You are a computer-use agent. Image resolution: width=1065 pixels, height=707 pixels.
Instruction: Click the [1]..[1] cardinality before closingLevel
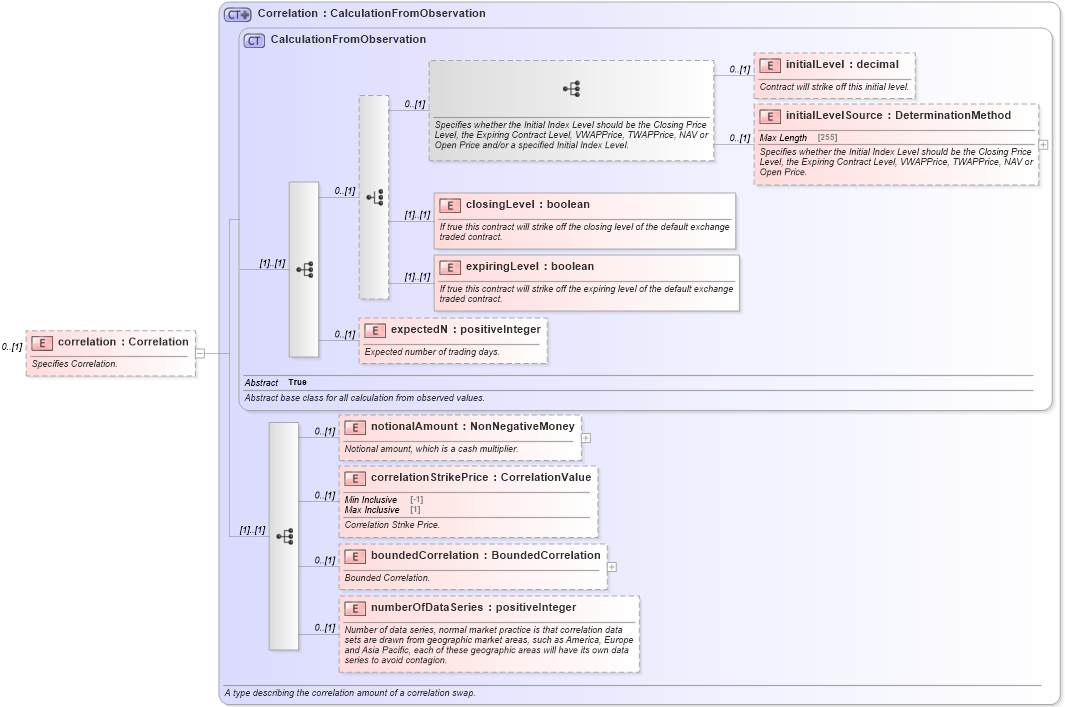click(x=417, y=215)
